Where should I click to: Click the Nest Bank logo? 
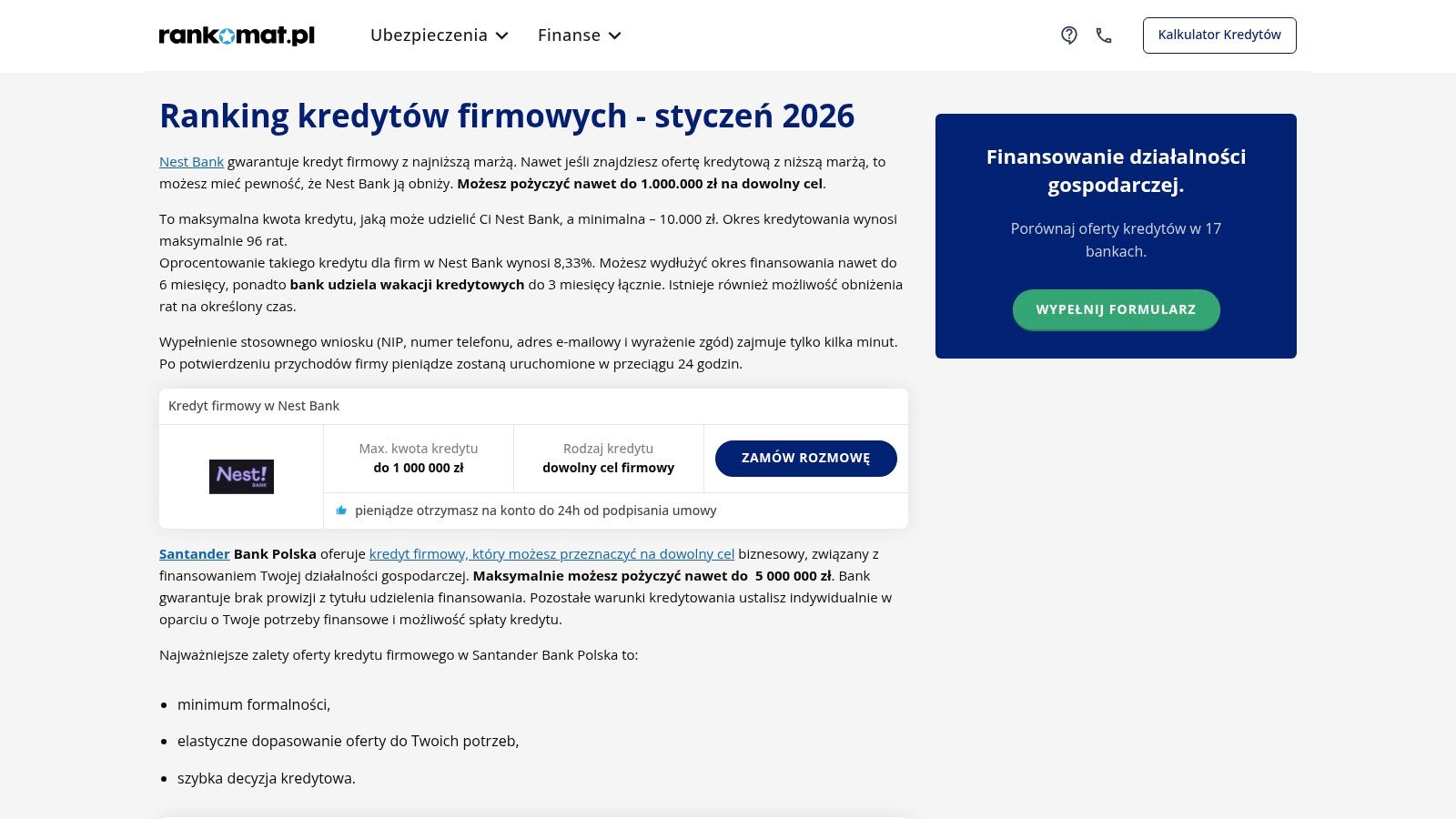click(x=241, y=477)
